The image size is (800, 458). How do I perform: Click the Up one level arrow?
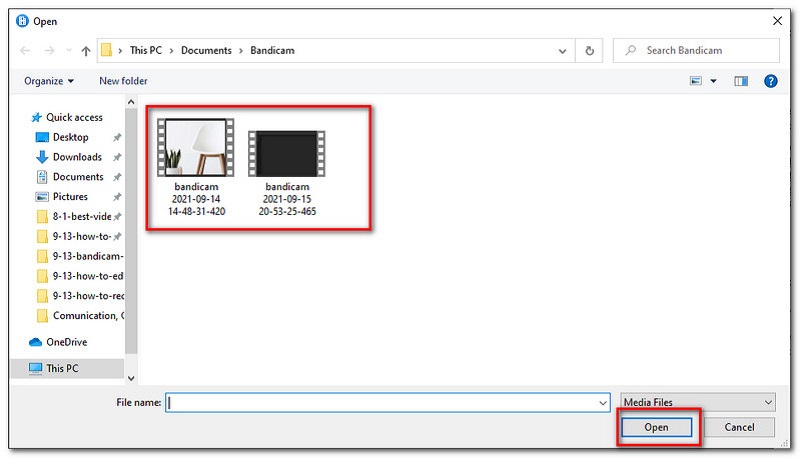pyautogui.click(x=86, y=51)
